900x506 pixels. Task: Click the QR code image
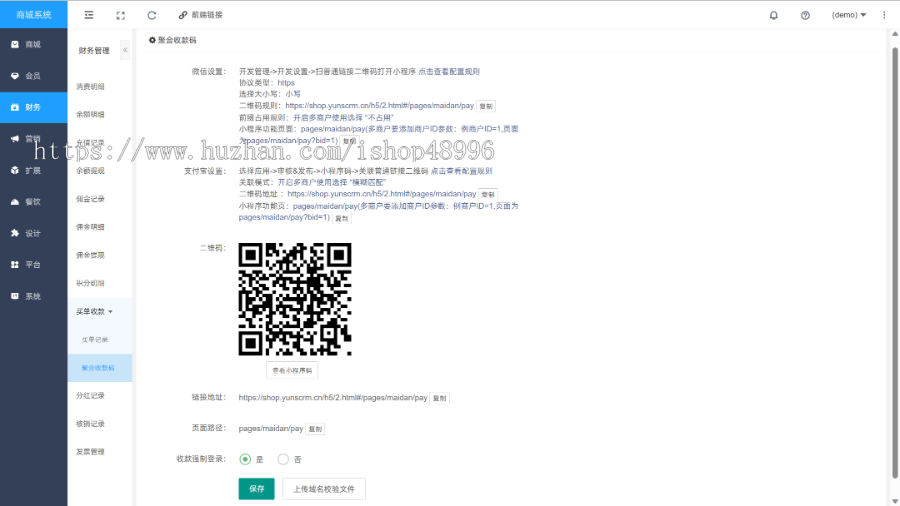(295, 299)
